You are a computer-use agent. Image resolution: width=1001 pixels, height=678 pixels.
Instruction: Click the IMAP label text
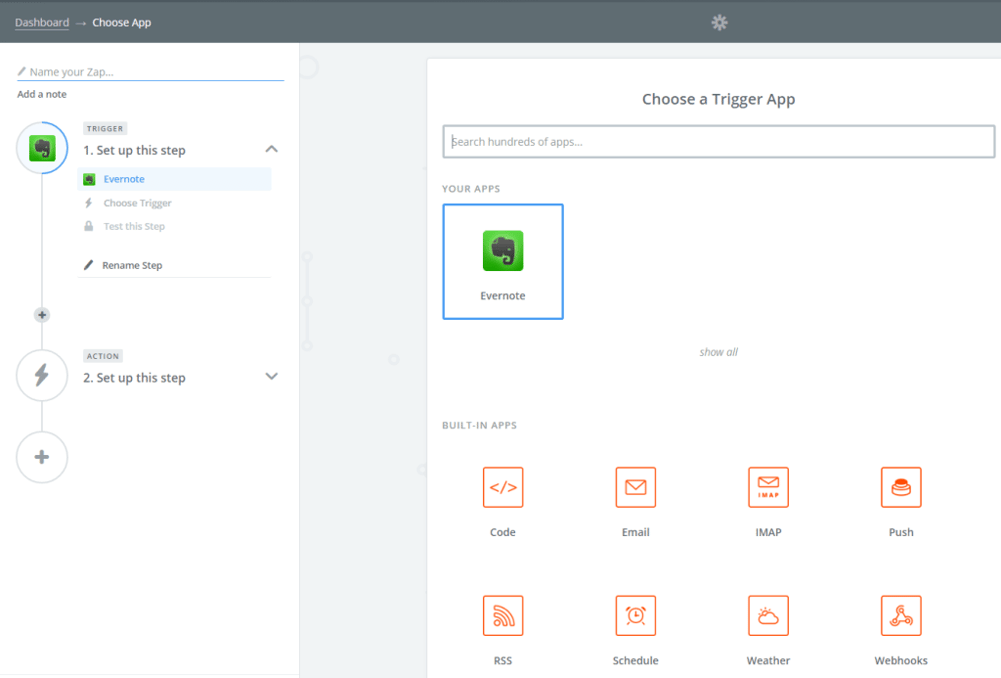tap(769, 532)
